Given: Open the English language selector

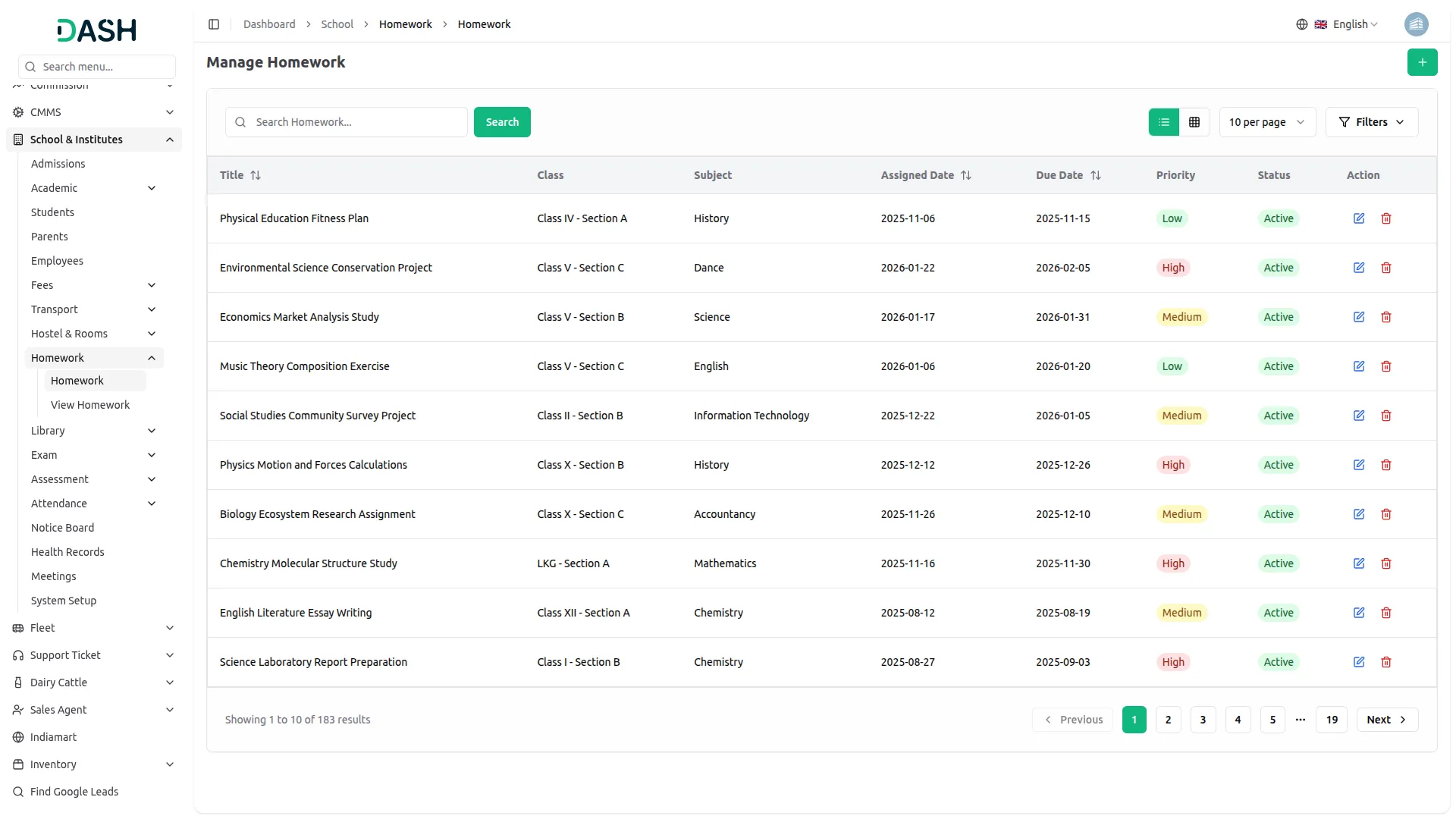Looking at the screenshot, I should [x=1347, y=24].
